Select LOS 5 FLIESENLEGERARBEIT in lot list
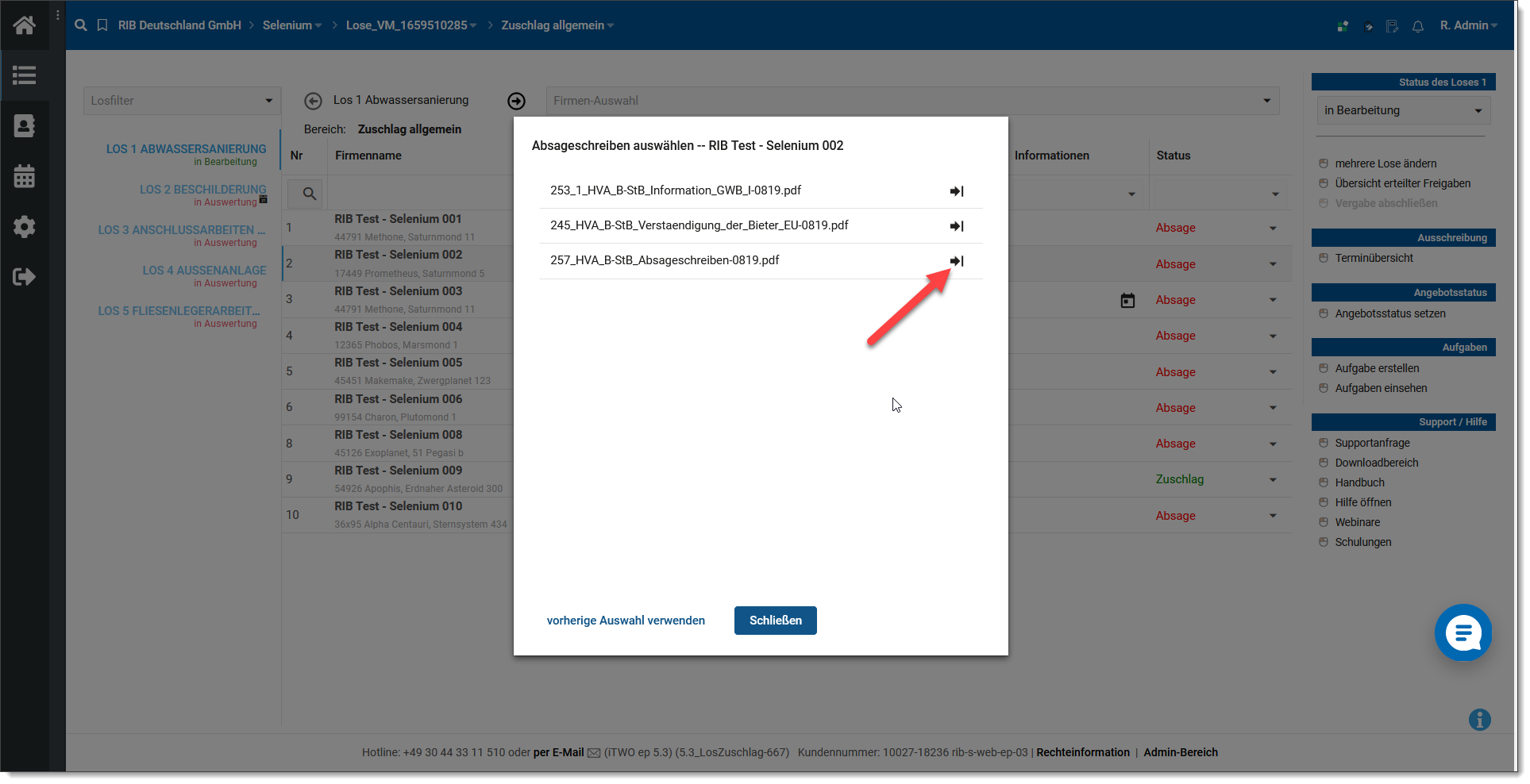This screenshot has width=1530, height=784. (179, 311)
